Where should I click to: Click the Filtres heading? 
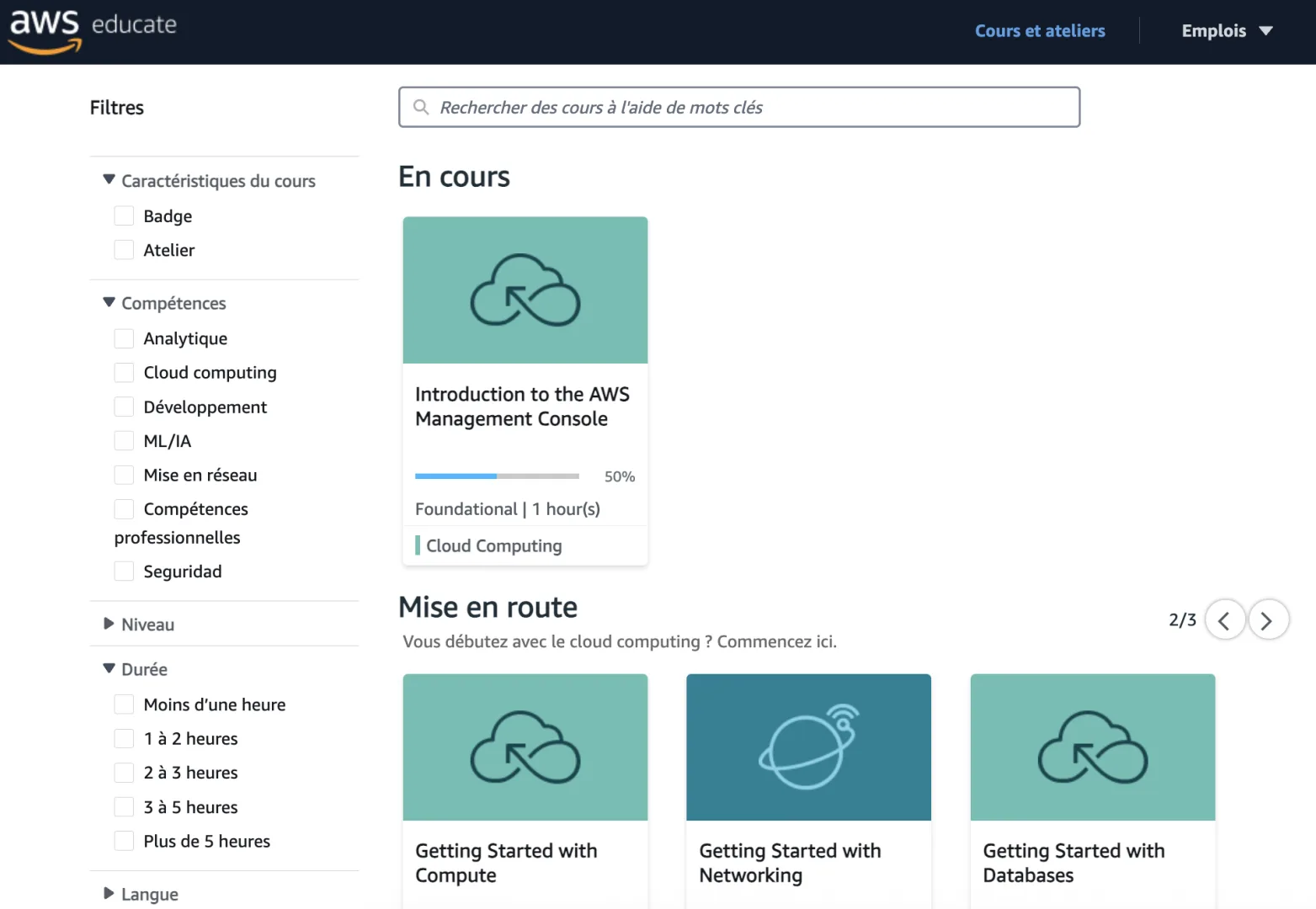click(117, 108)
